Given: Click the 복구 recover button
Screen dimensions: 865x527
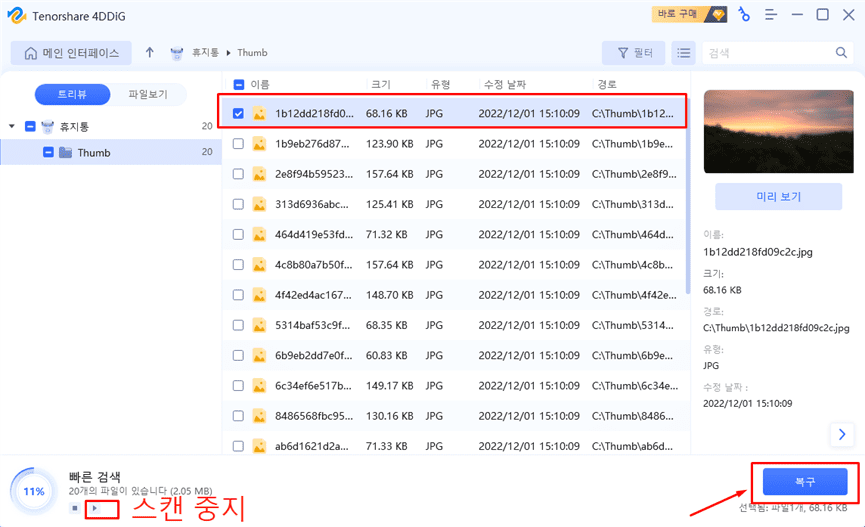Looking at the screenshot, I should click(x=804, y=482).
